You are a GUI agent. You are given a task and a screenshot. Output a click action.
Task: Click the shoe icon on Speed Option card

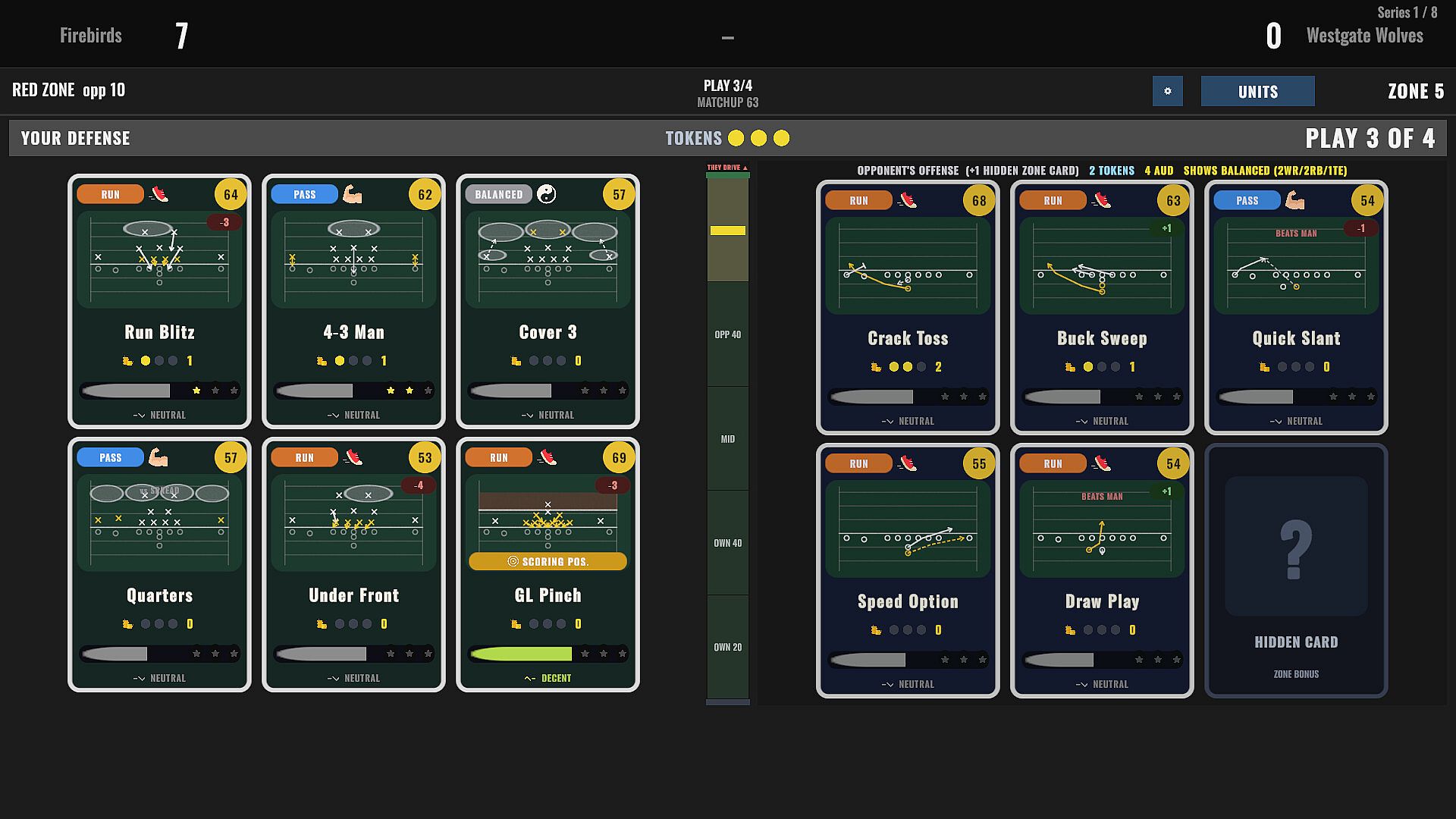[907, 463]
